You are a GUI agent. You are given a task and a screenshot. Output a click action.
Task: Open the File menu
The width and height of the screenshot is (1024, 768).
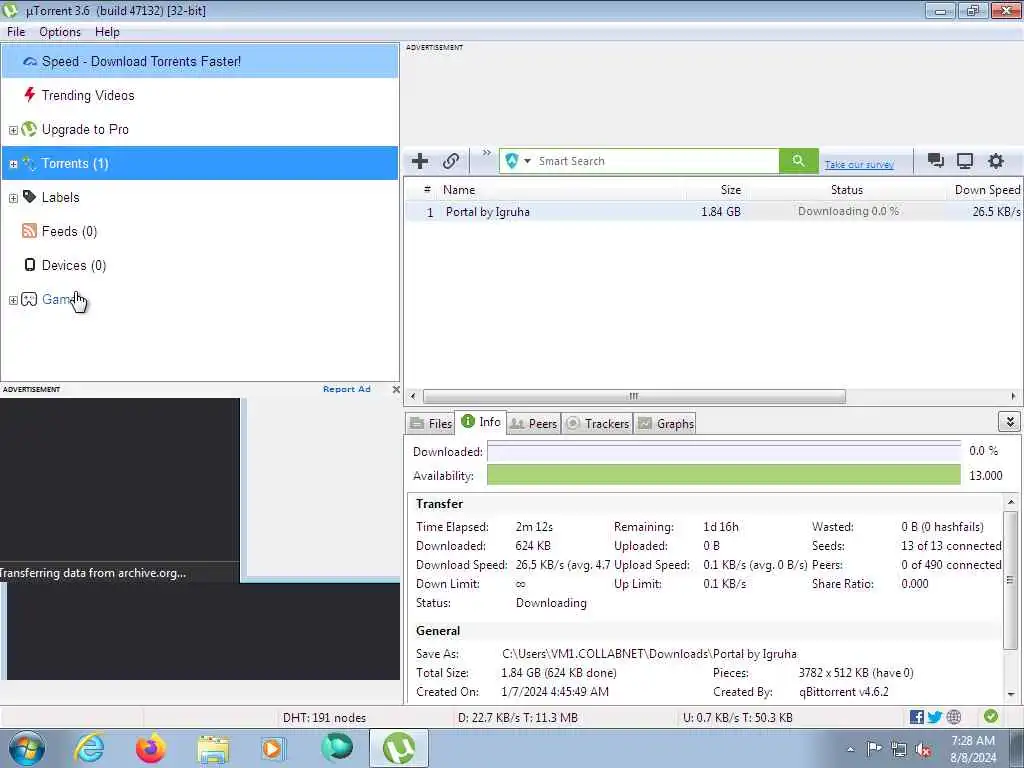[16, 32]
